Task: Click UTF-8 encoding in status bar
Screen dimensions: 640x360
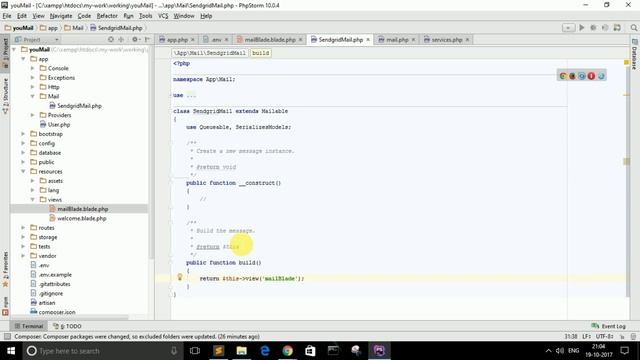Action: (x=604, y=336)
